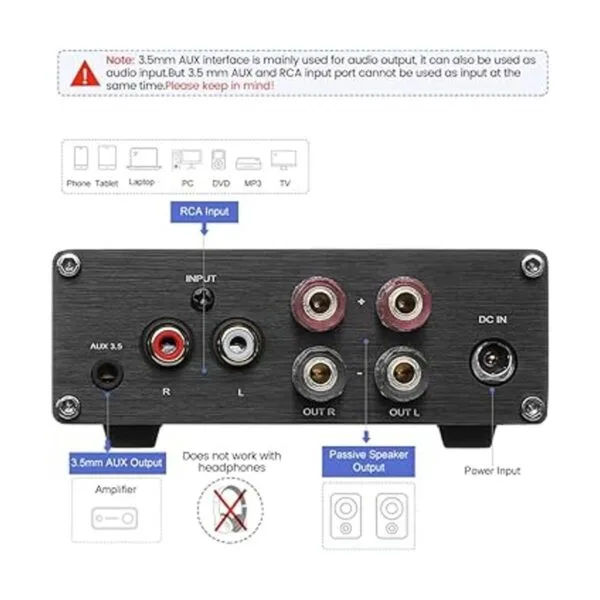
Task: Click the red warning triangle icon
Action: pyautogui.click(x=85, y=73)
